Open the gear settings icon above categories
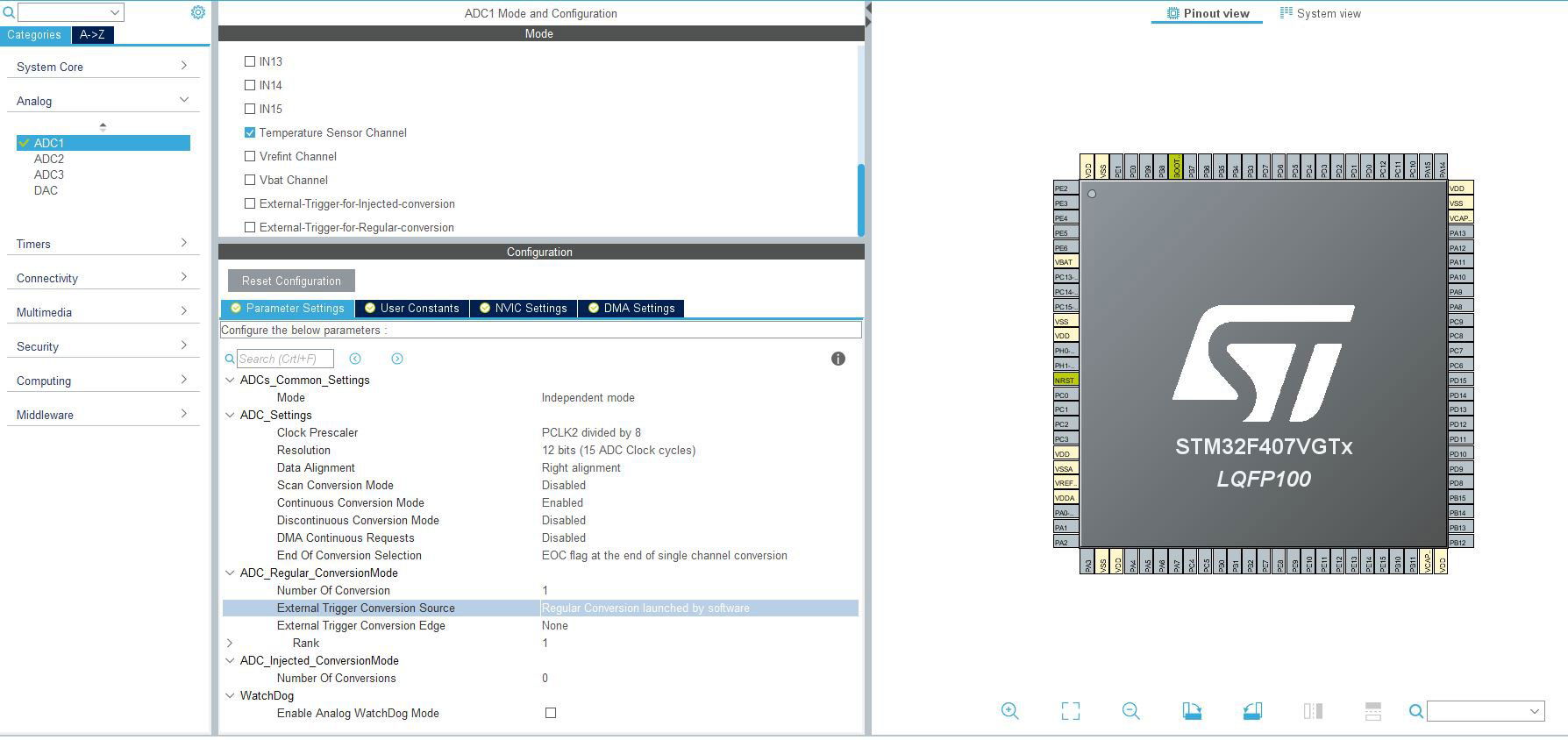This screenshot has width=1568, height=740. coord(198,12)
